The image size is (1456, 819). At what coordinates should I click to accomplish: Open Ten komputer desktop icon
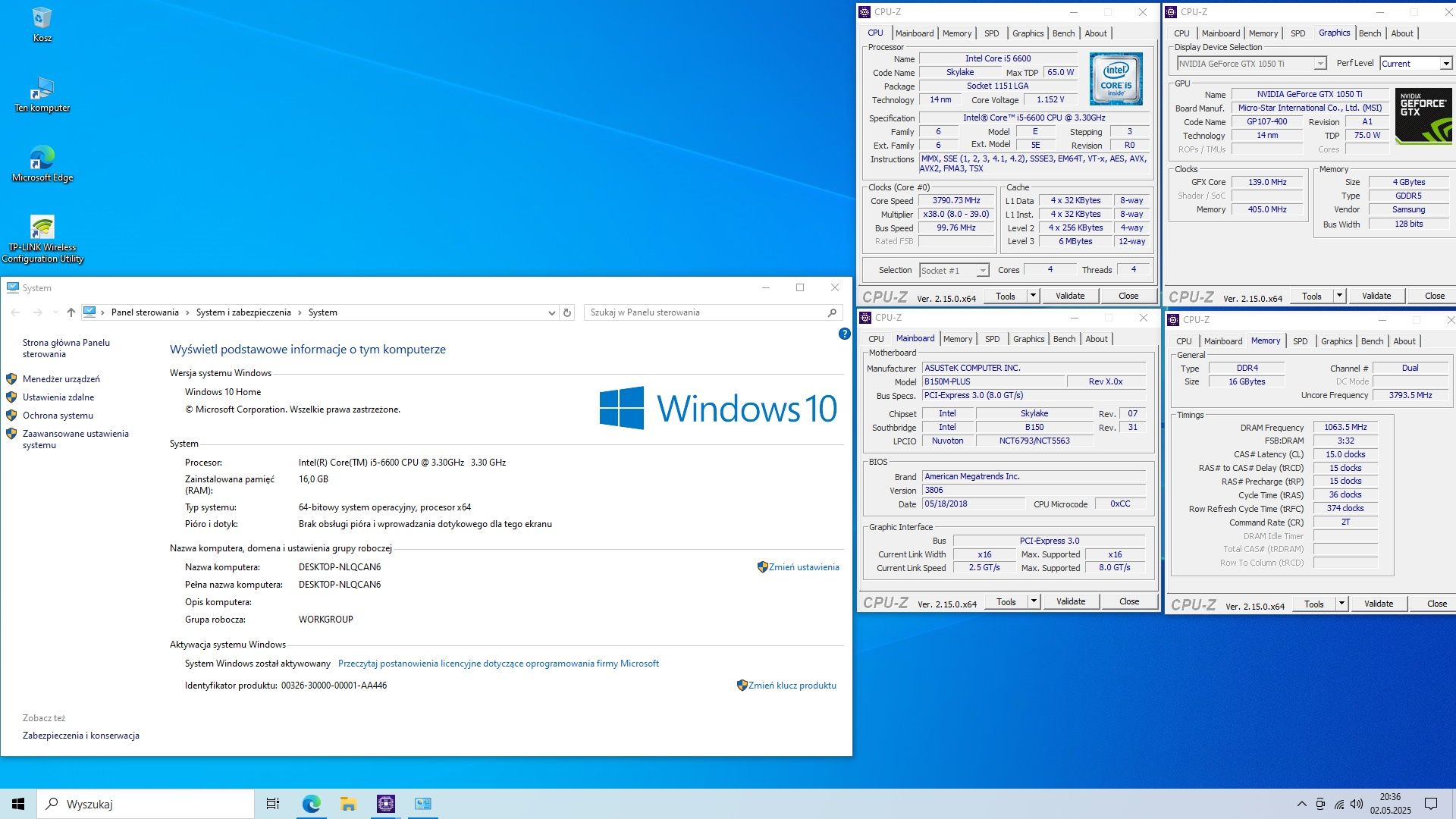click(42, 94)
